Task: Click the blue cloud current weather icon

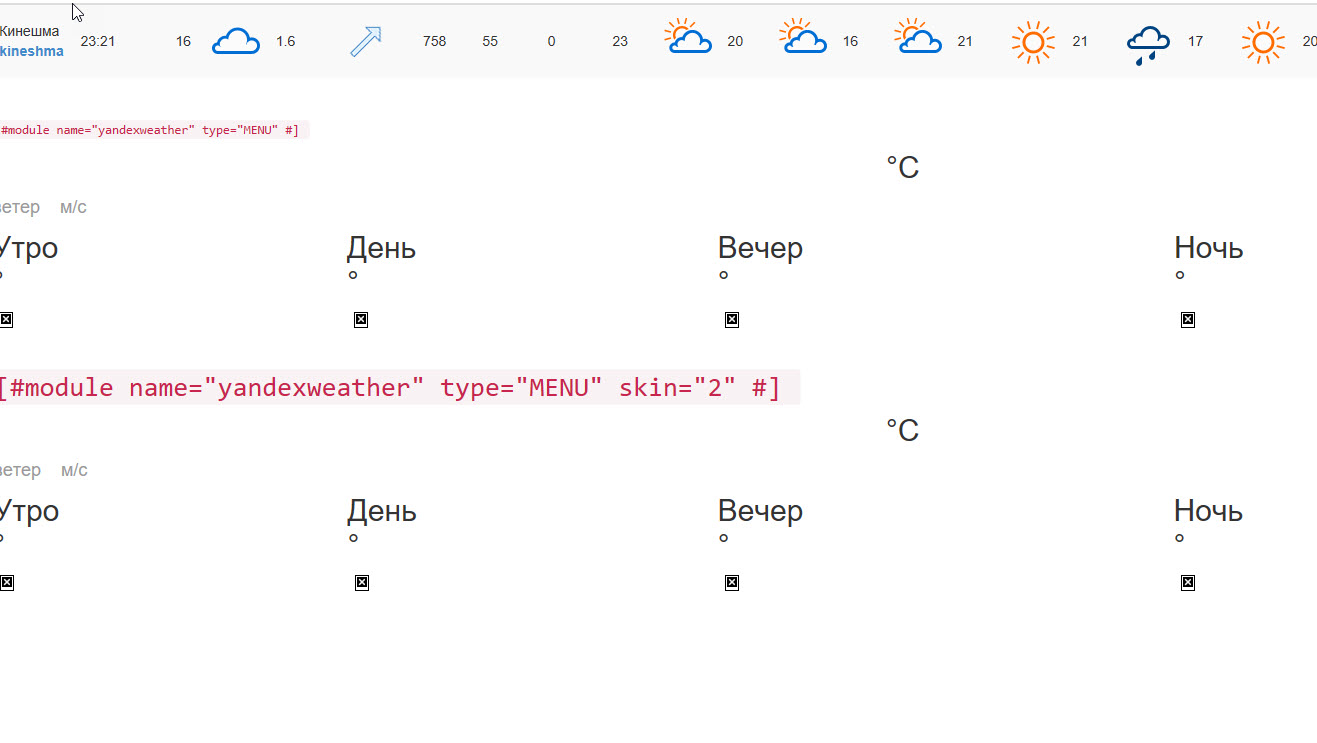Action: pyautogui.click(x=236, y=42)
